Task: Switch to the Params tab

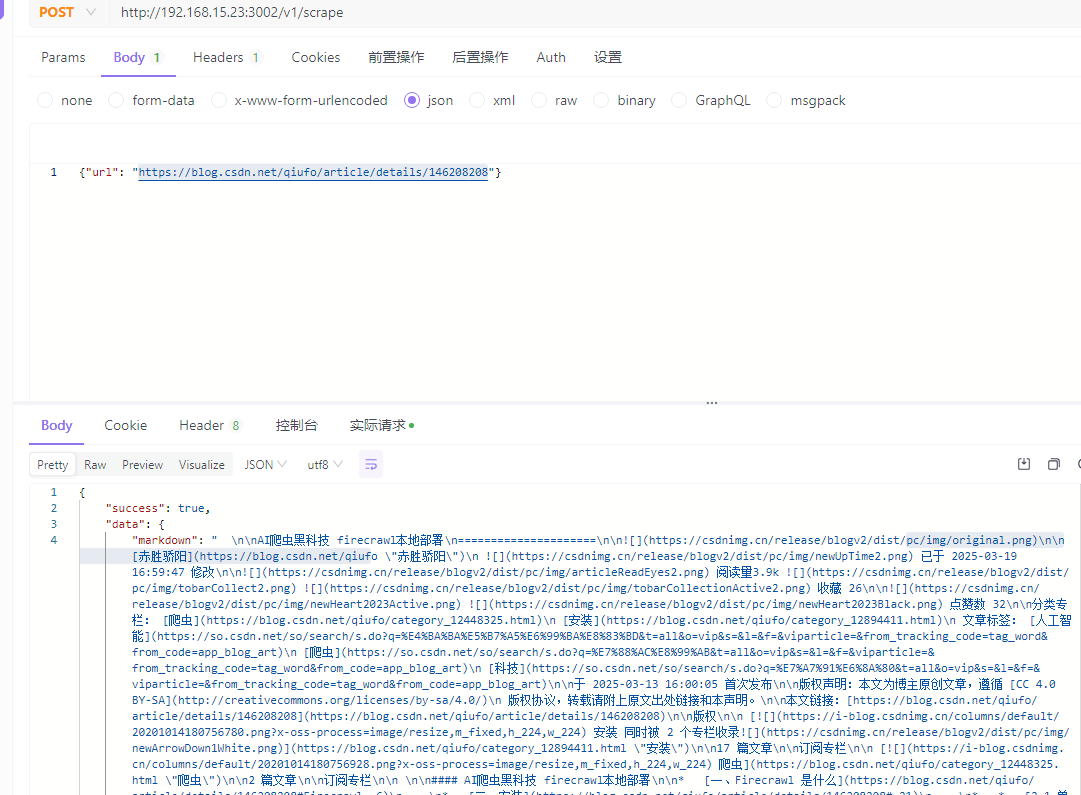Action: click(63, 57)
